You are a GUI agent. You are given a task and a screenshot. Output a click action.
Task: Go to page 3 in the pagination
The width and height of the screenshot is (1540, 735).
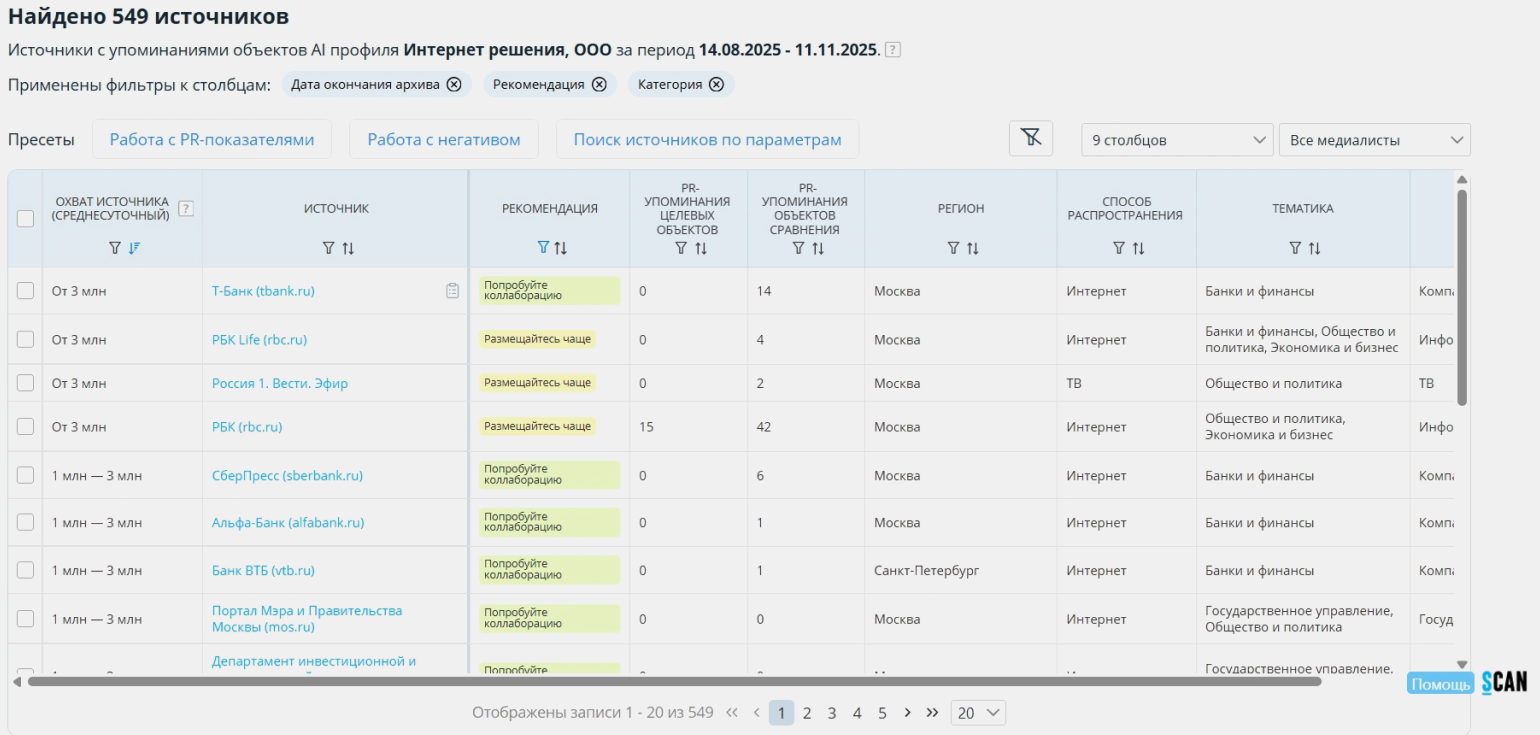coord(832,713)
